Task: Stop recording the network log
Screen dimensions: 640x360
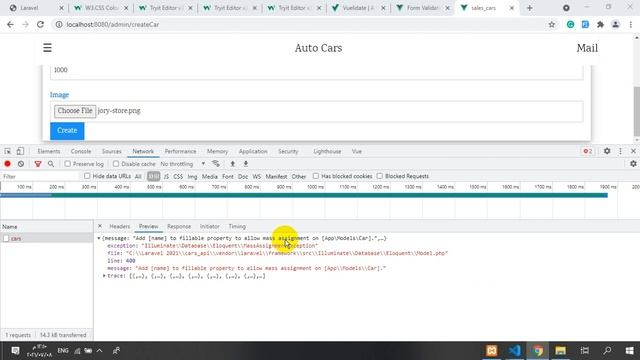Action: point(7,164)
